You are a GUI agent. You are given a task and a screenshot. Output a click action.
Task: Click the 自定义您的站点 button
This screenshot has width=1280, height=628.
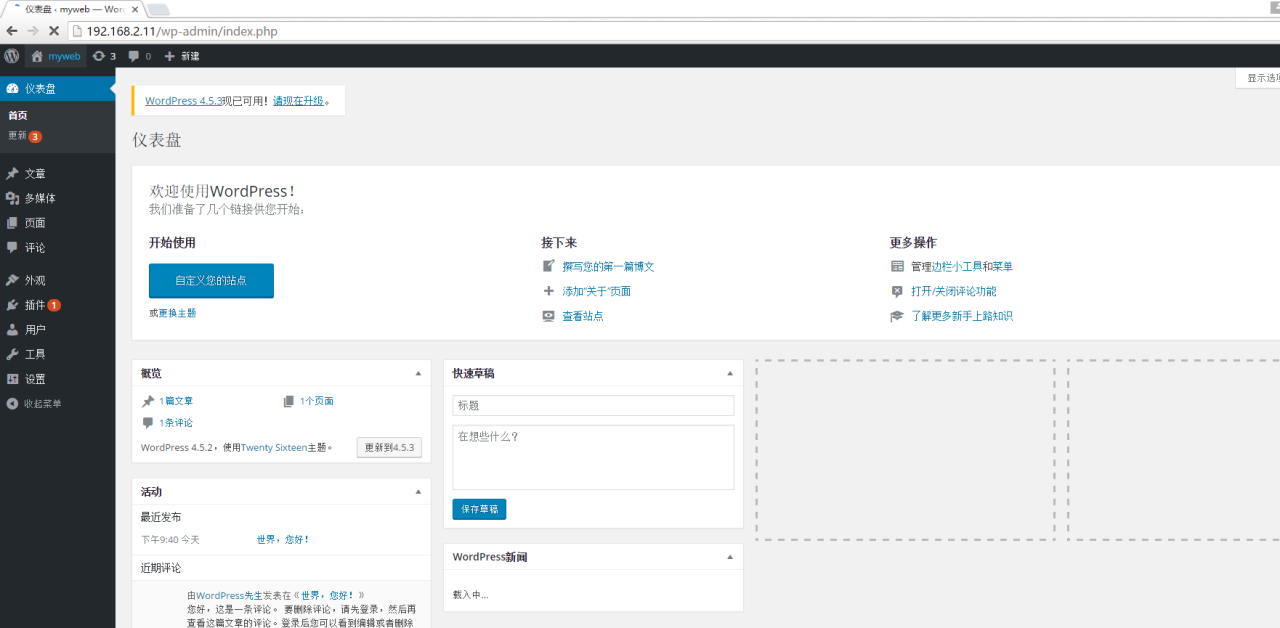pos(211,281)
